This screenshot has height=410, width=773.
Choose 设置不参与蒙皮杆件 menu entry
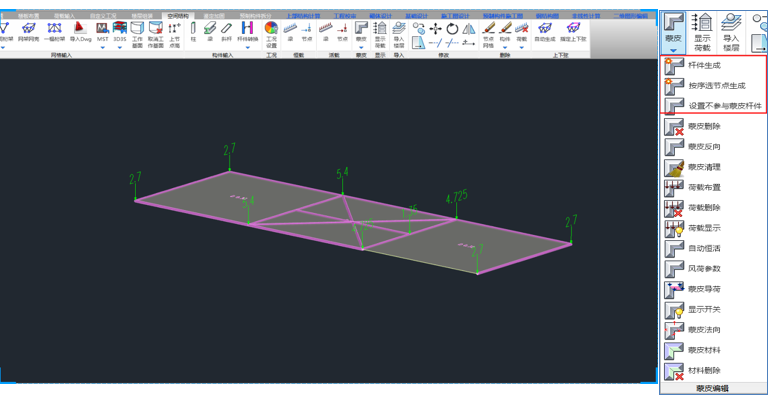coord(713,105)
